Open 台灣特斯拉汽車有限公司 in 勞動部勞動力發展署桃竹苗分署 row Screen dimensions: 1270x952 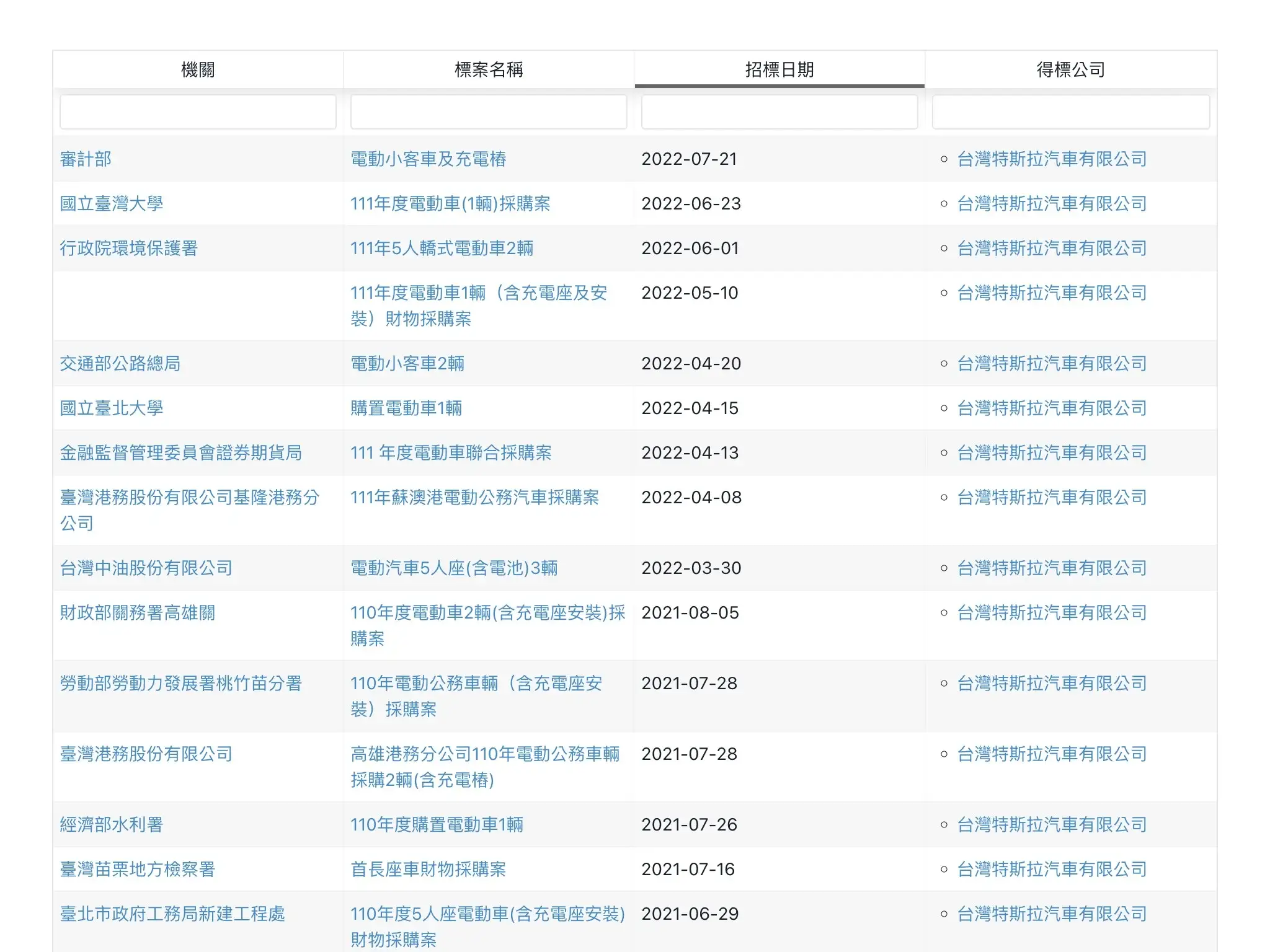point(1052,684)
